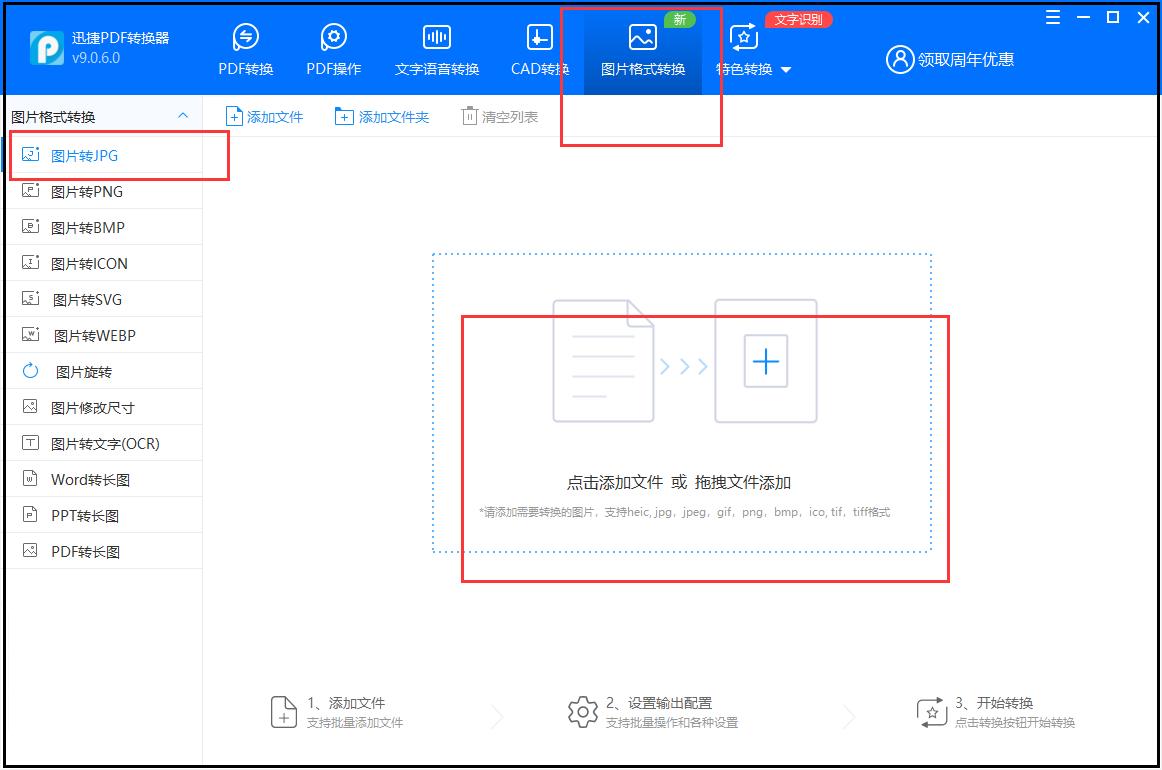Clear the file list with 清空列表
Viewport: 1162px width, 770px height.
(499, 116)
